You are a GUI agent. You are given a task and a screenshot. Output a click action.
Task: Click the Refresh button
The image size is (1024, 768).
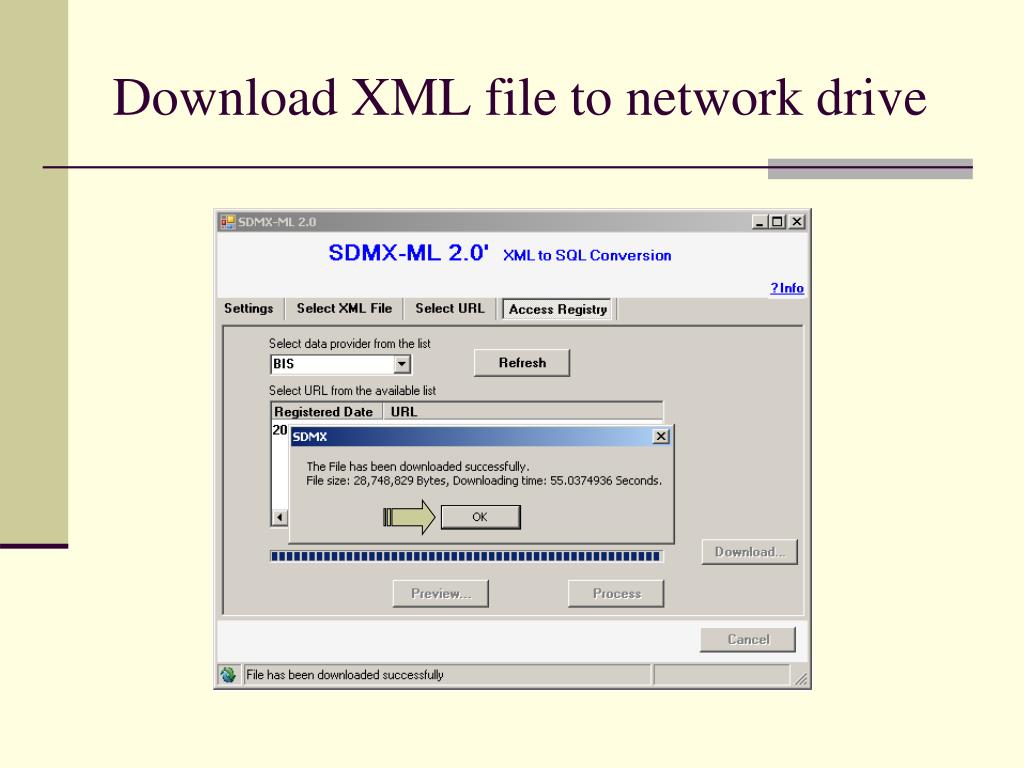tap(522, 363)
